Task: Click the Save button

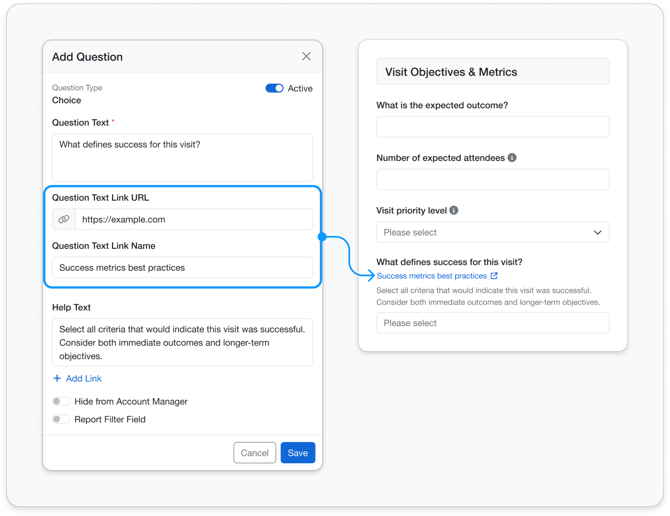Action: (298, 453)
